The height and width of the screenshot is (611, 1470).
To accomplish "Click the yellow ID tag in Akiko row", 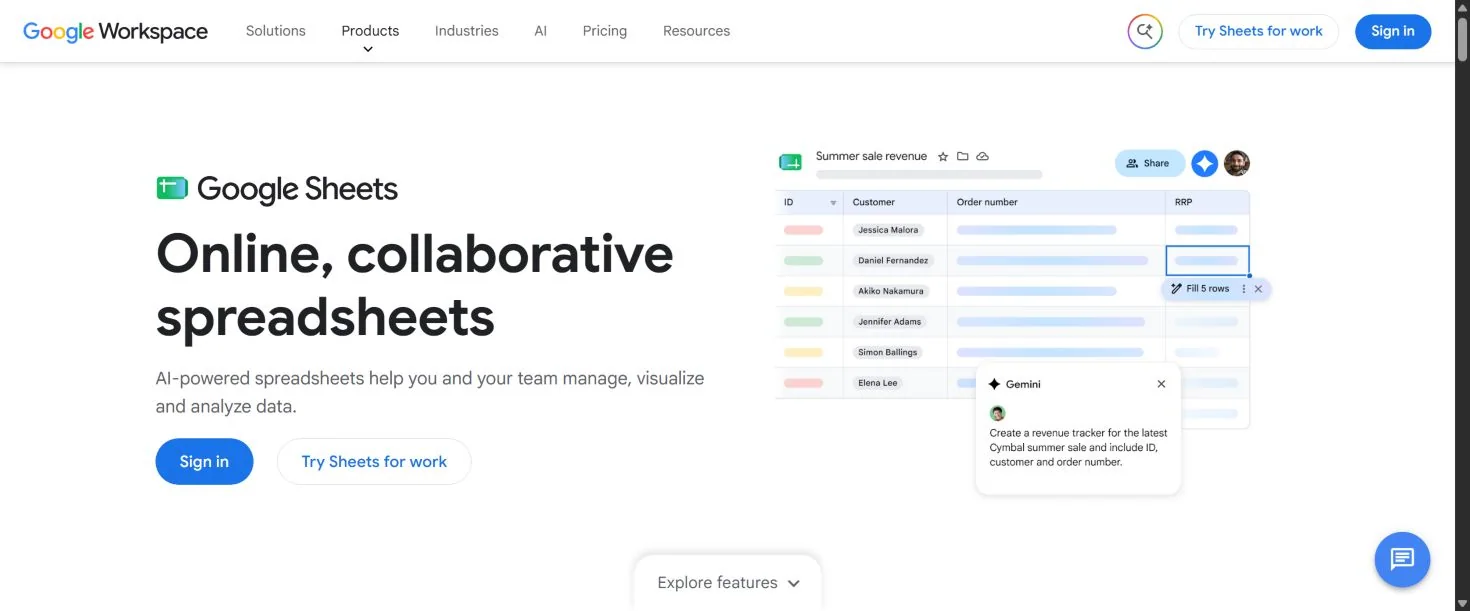I will coord(803,291).
